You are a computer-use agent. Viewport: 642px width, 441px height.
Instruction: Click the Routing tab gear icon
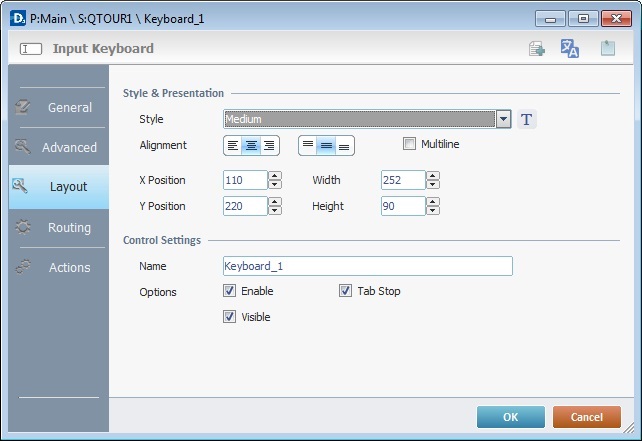[23, 227]
